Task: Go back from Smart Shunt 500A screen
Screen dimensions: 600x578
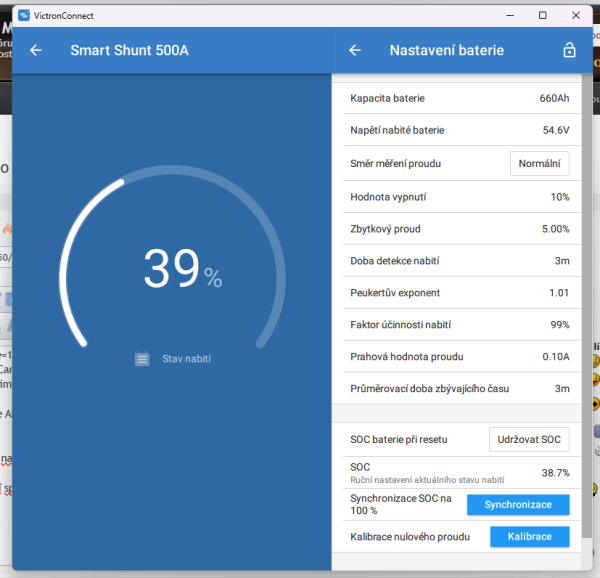Action: [36, 50]
